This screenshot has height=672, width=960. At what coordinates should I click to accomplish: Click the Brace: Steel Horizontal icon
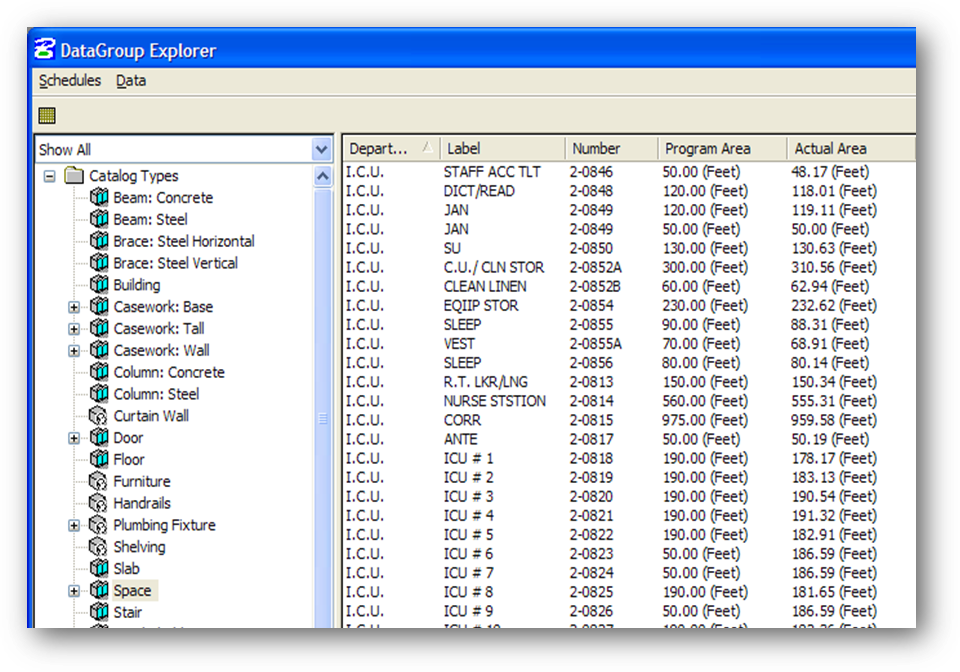99,241
